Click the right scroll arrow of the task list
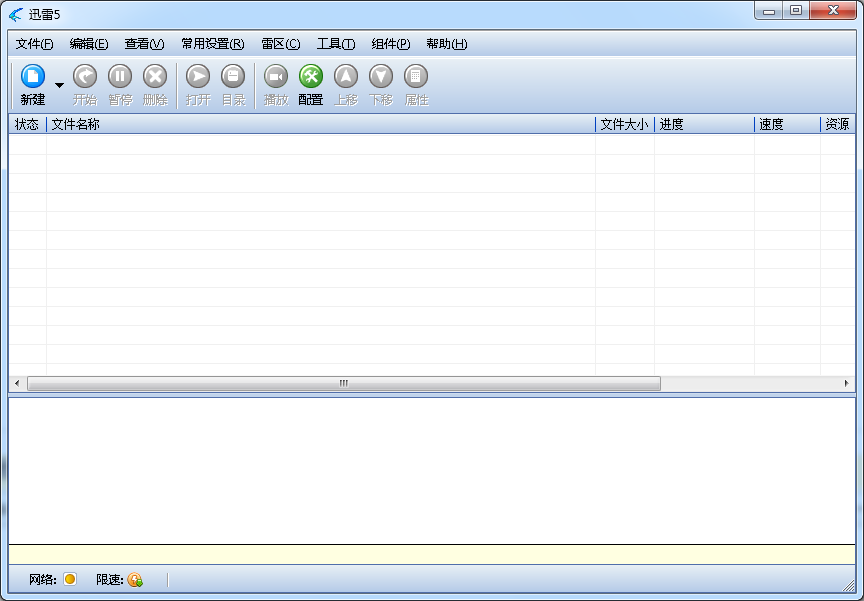The width and height of the screenshot is (864, 601). click(846, 383)
